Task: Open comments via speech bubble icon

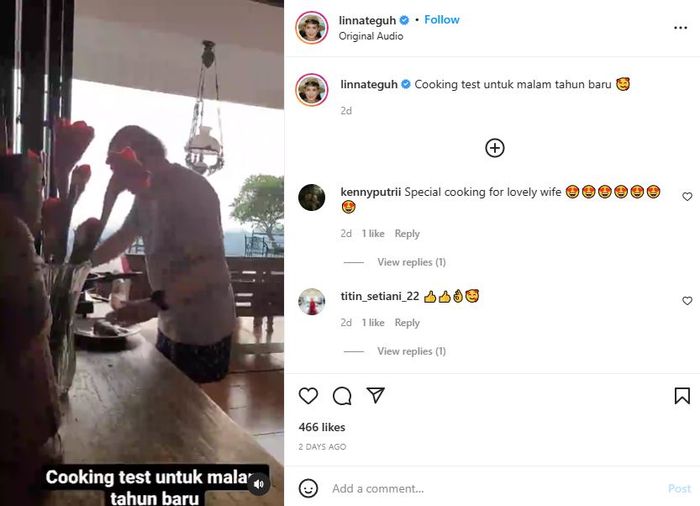Action: click(x=342, y=396)
